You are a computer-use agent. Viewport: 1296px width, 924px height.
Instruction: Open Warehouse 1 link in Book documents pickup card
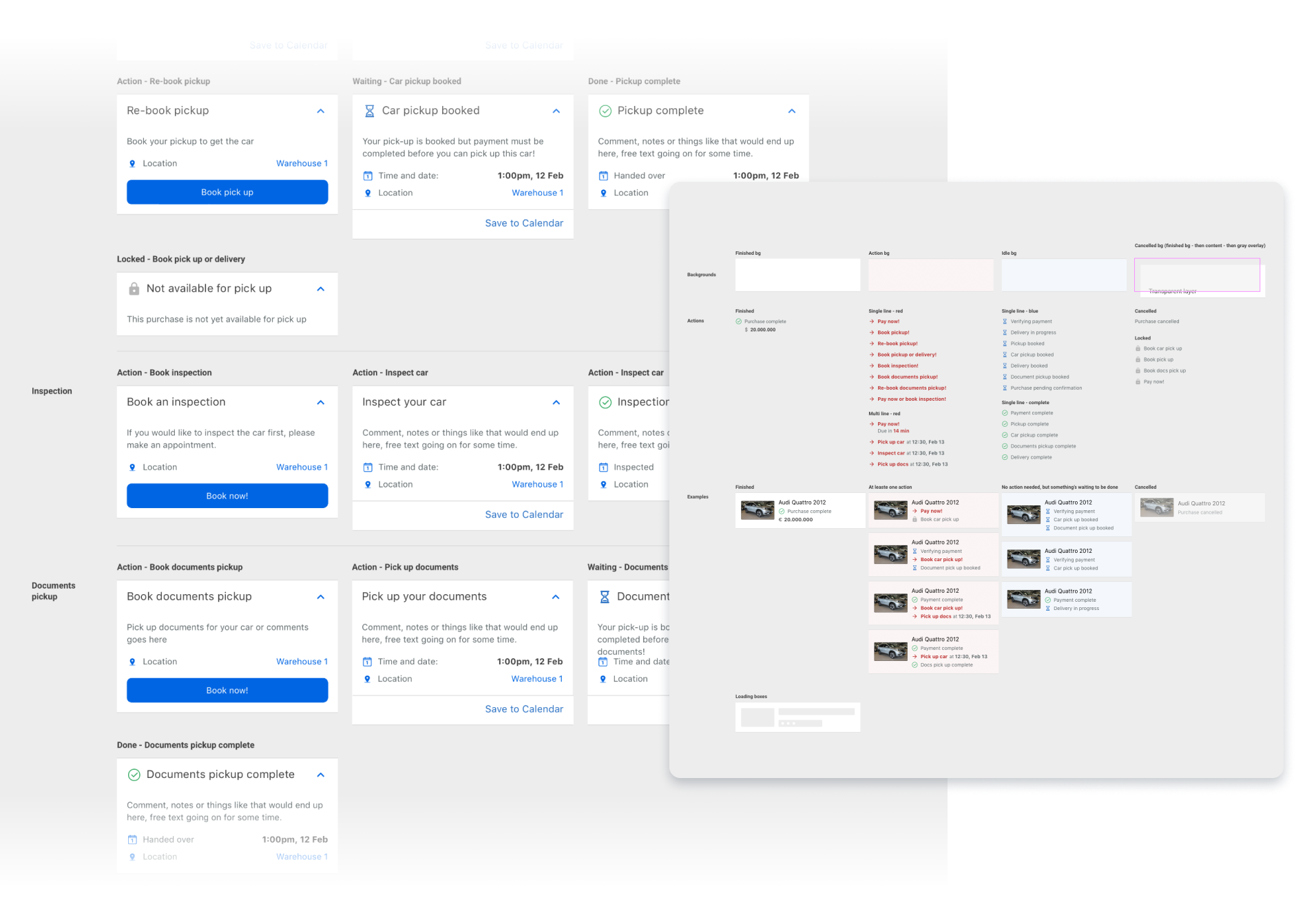[302, 662]
